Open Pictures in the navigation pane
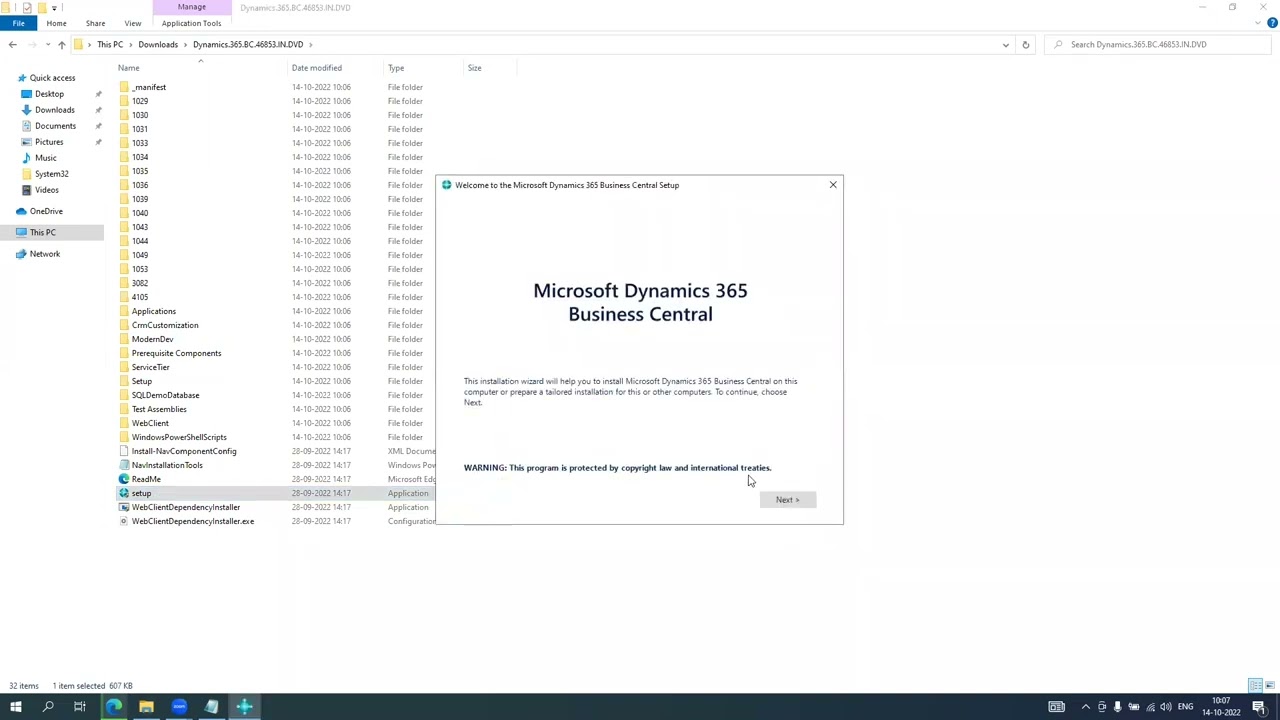The height and width of the screenshot is (720, 1280). (x=49, y=142)
